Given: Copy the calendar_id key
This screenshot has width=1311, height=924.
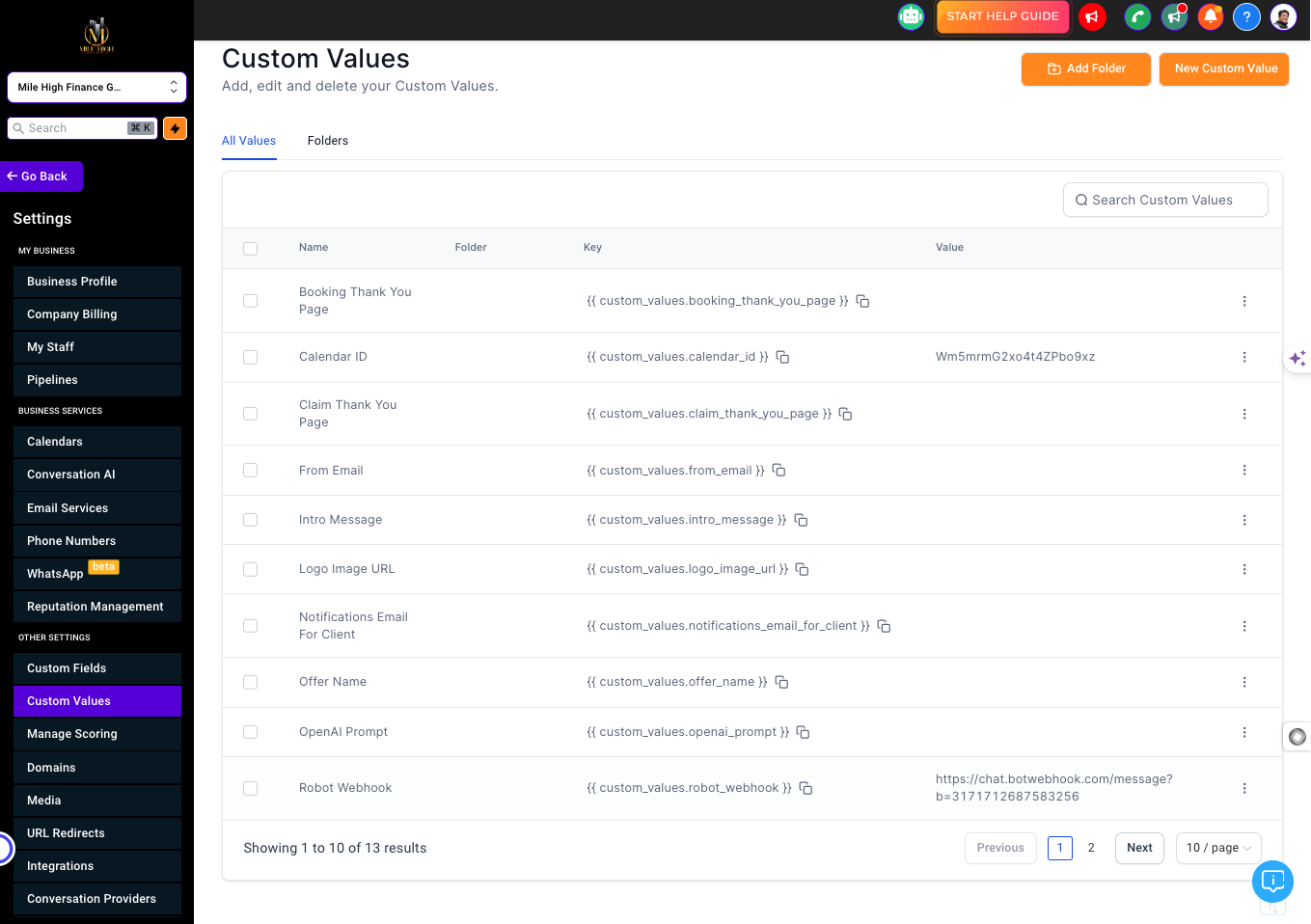Looking at the screenshot, I should [x=783, y=357].
